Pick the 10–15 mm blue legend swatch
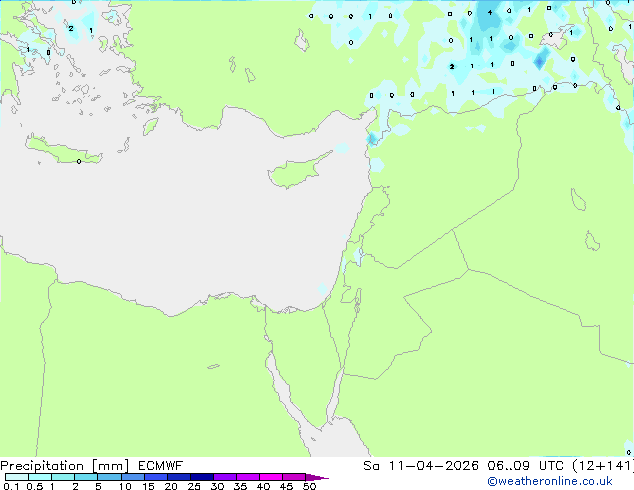Screen dimensions: 634x490 133,477
